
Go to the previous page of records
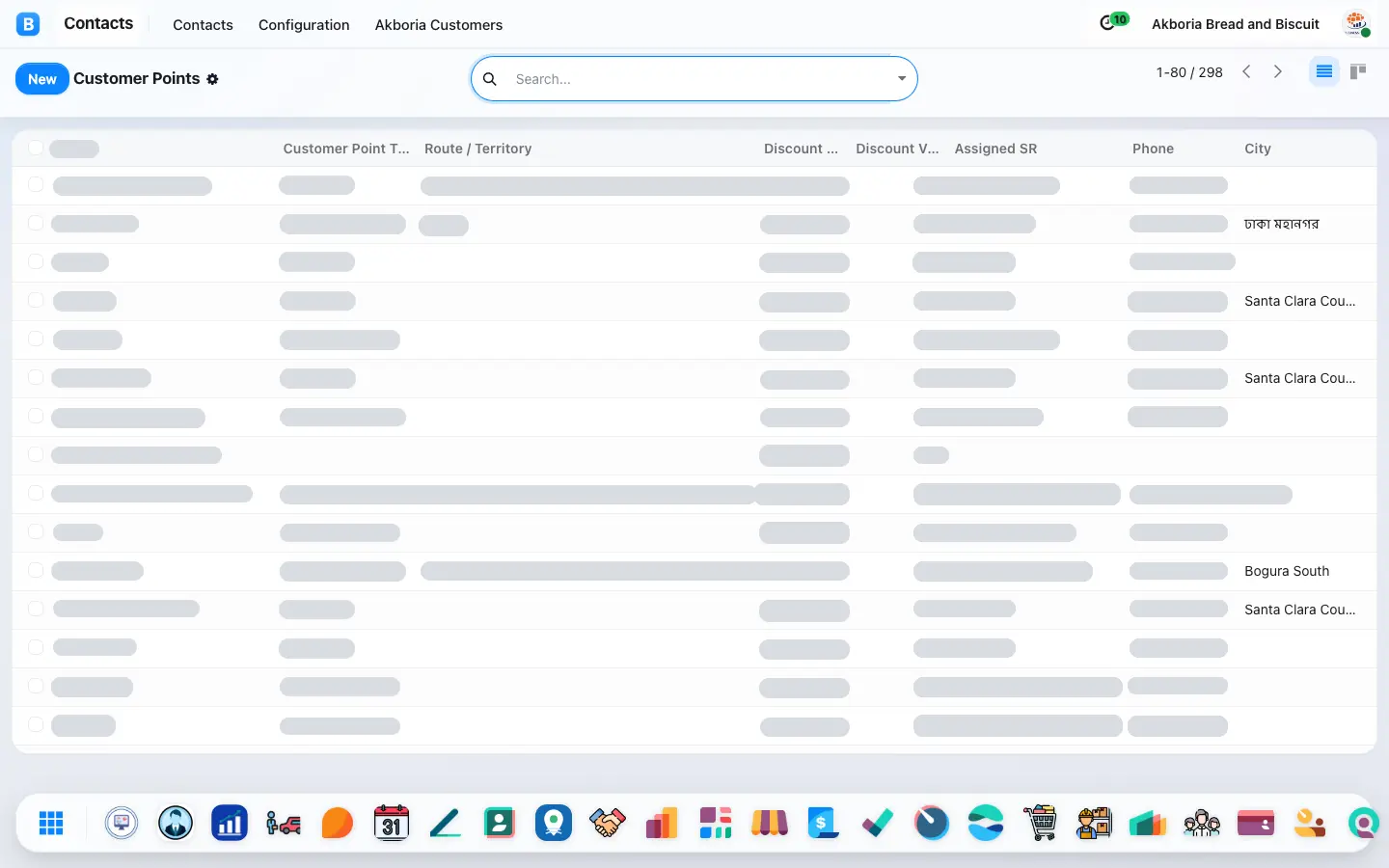tap(1246, 71)
